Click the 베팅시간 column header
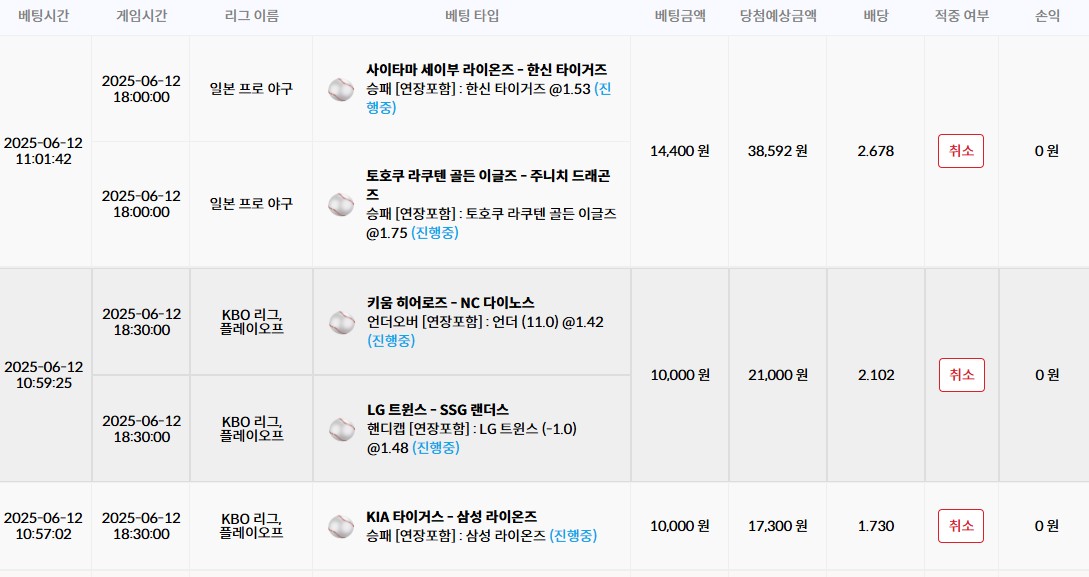 [44, 16]
